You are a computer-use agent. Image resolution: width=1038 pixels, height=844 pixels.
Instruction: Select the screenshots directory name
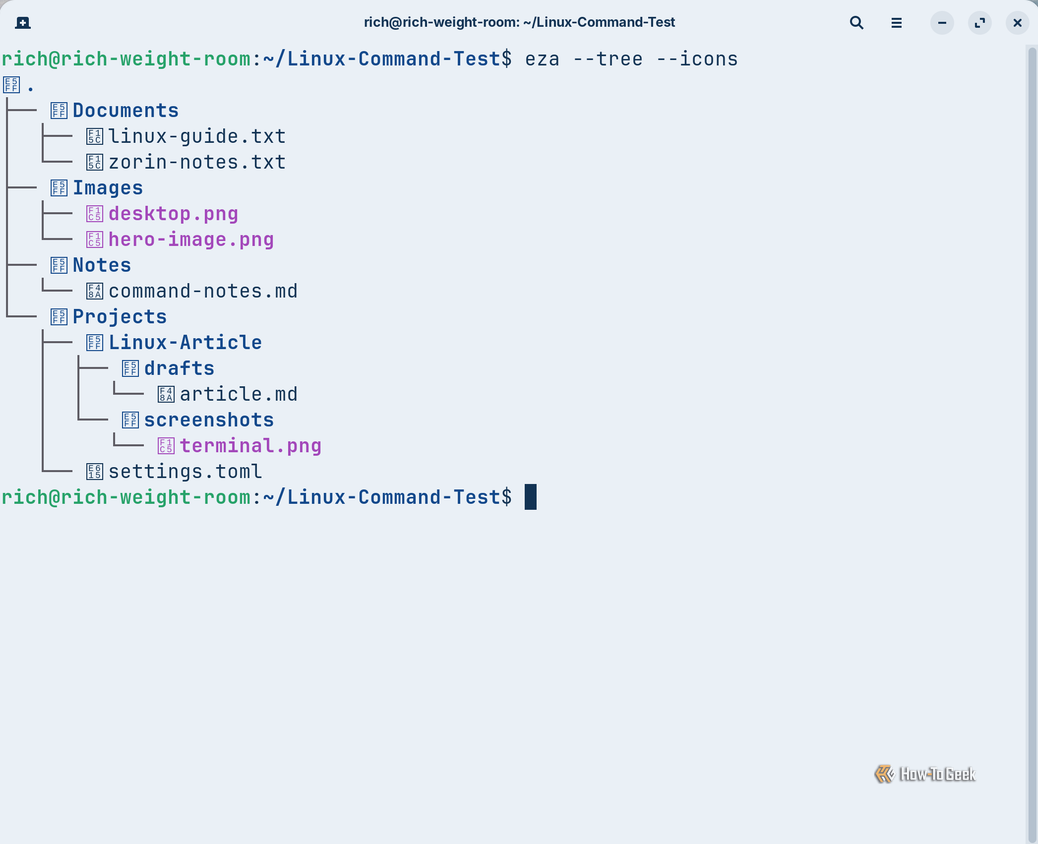[209, 420]
